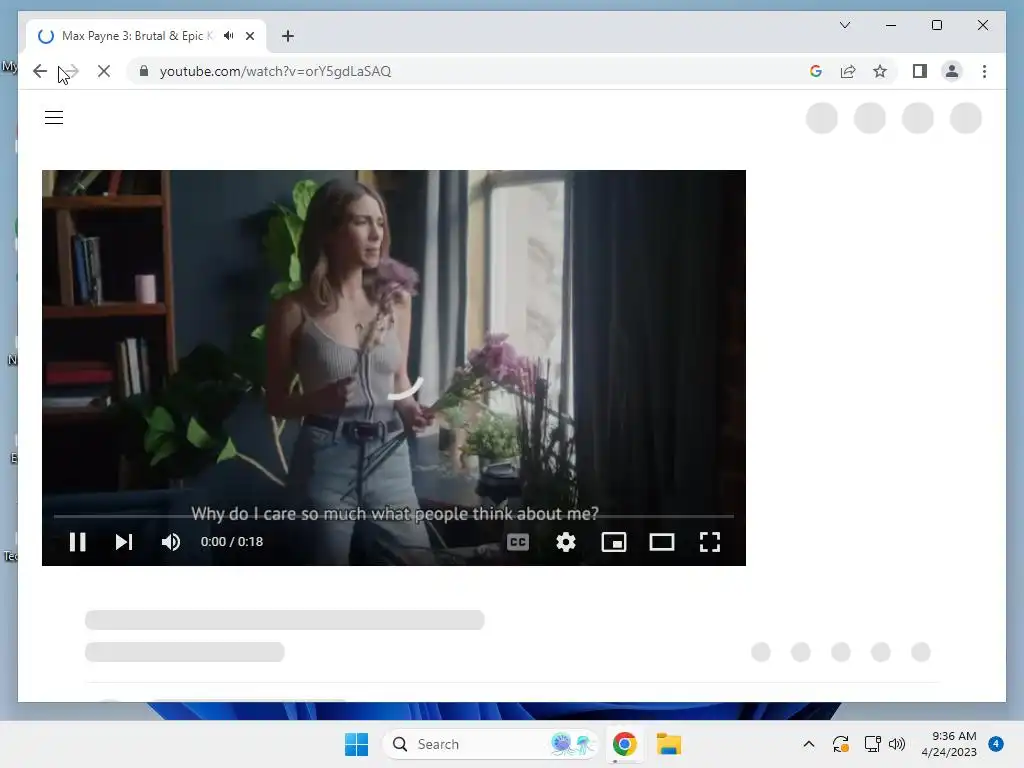Close the Max Payne 3 tab
This screenshot has height=768, width=1024.
click(x=249, y=36)
